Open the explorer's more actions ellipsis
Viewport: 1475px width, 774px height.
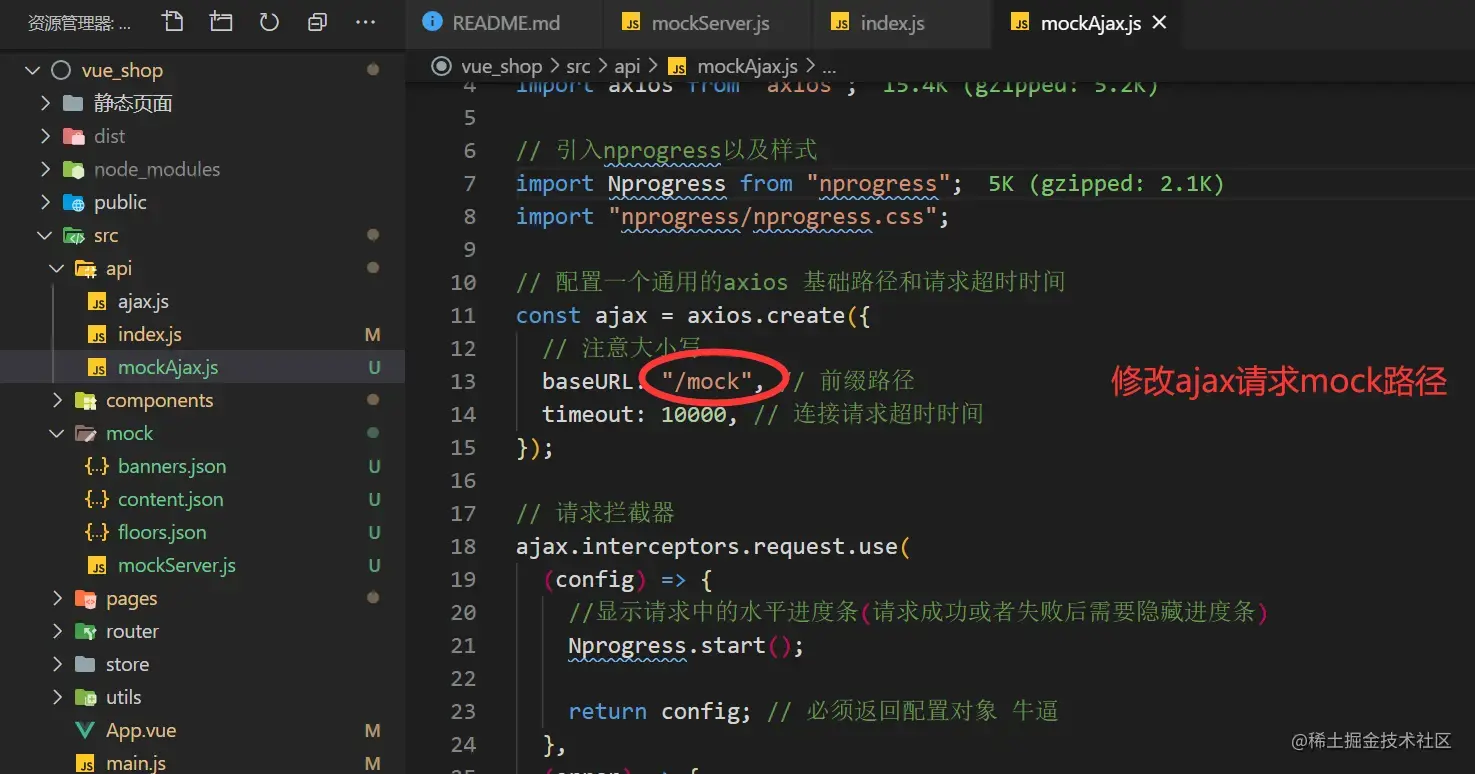click(365, 22)
